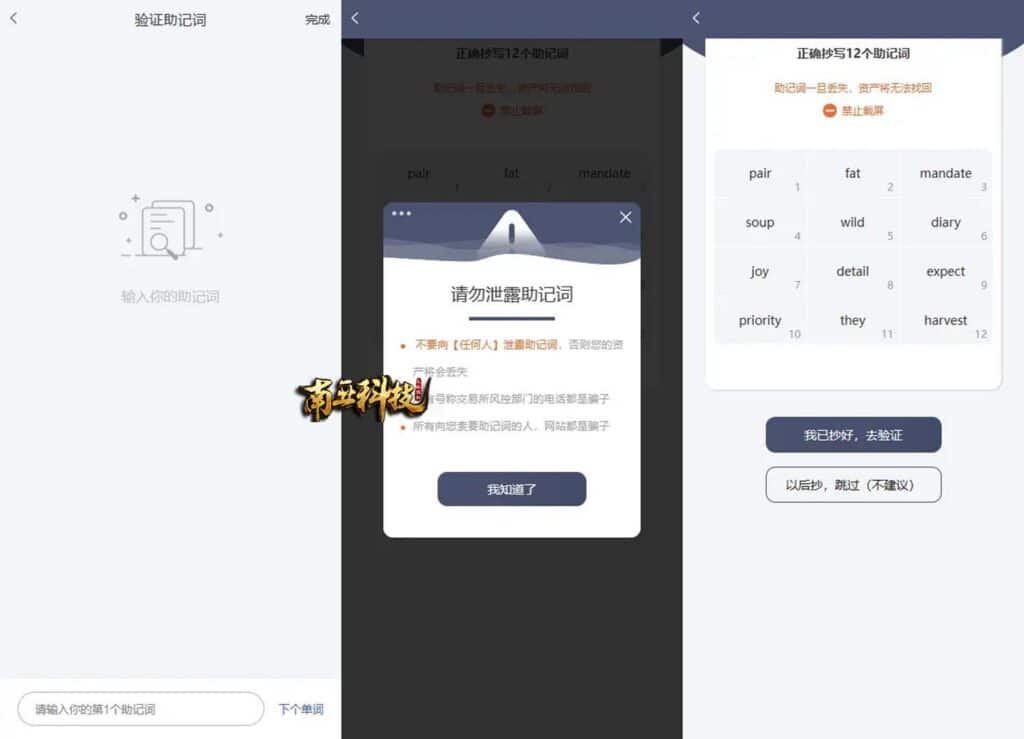Go back from the verify mnemonic screen
Screen dimensions: 1024x739
click(14, 18)
